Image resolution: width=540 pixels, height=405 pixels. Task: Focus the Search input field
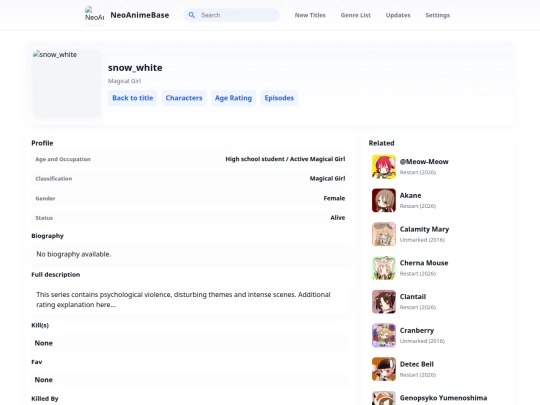click(x=231, y=15)
